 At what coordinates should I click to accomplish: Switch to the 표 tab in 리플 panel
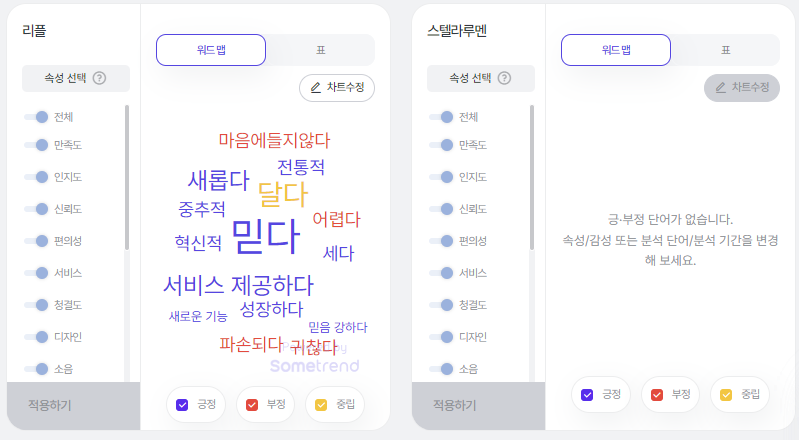pos(321,50)
